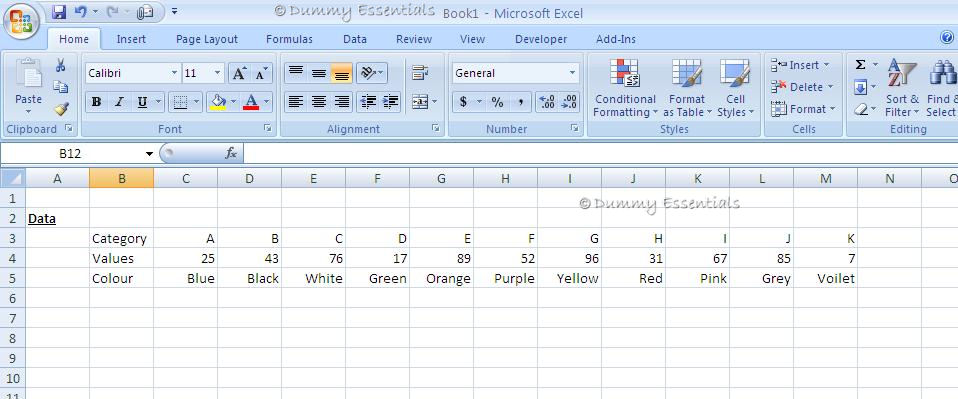
Task: Click the Select All corner button
Action: click(x=13, y=178)
